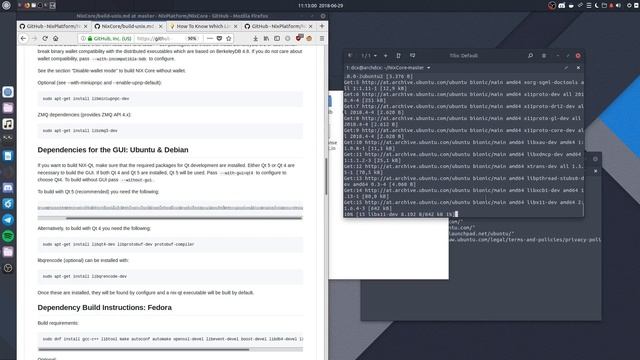Open application launcher in top panel

[x=7, y=5]
